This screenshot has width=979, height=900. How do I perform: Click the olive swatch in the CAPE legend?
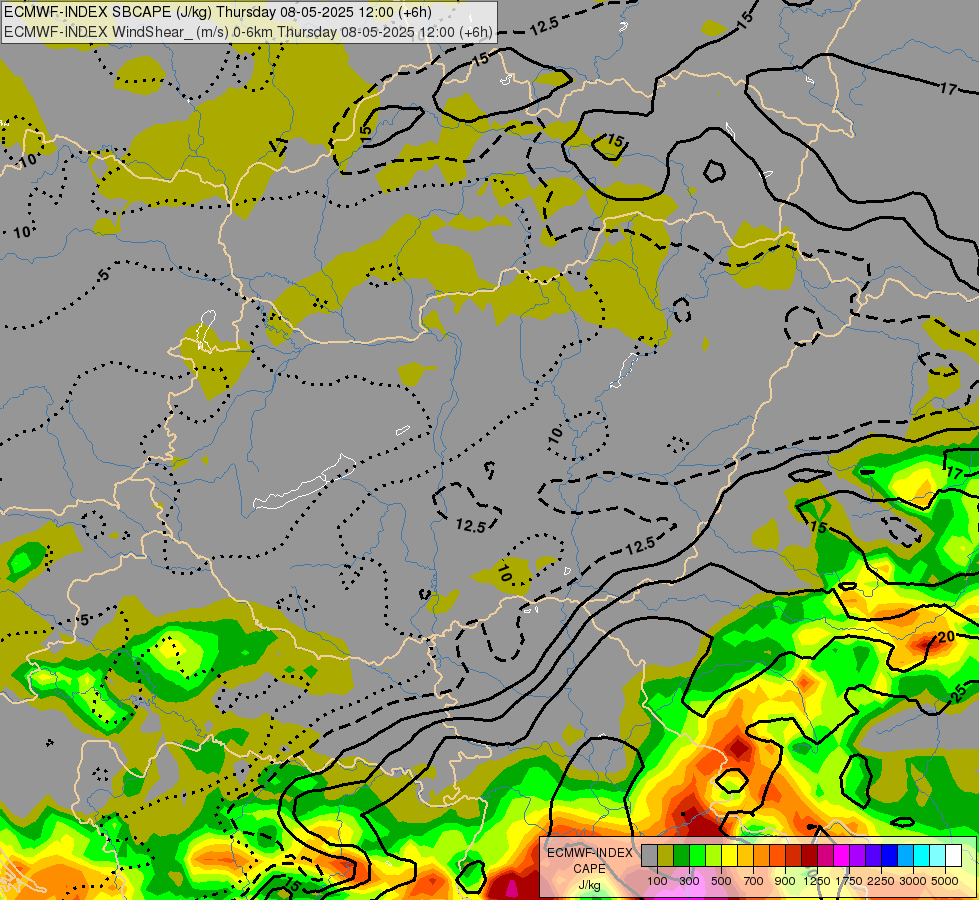point(666,855)
